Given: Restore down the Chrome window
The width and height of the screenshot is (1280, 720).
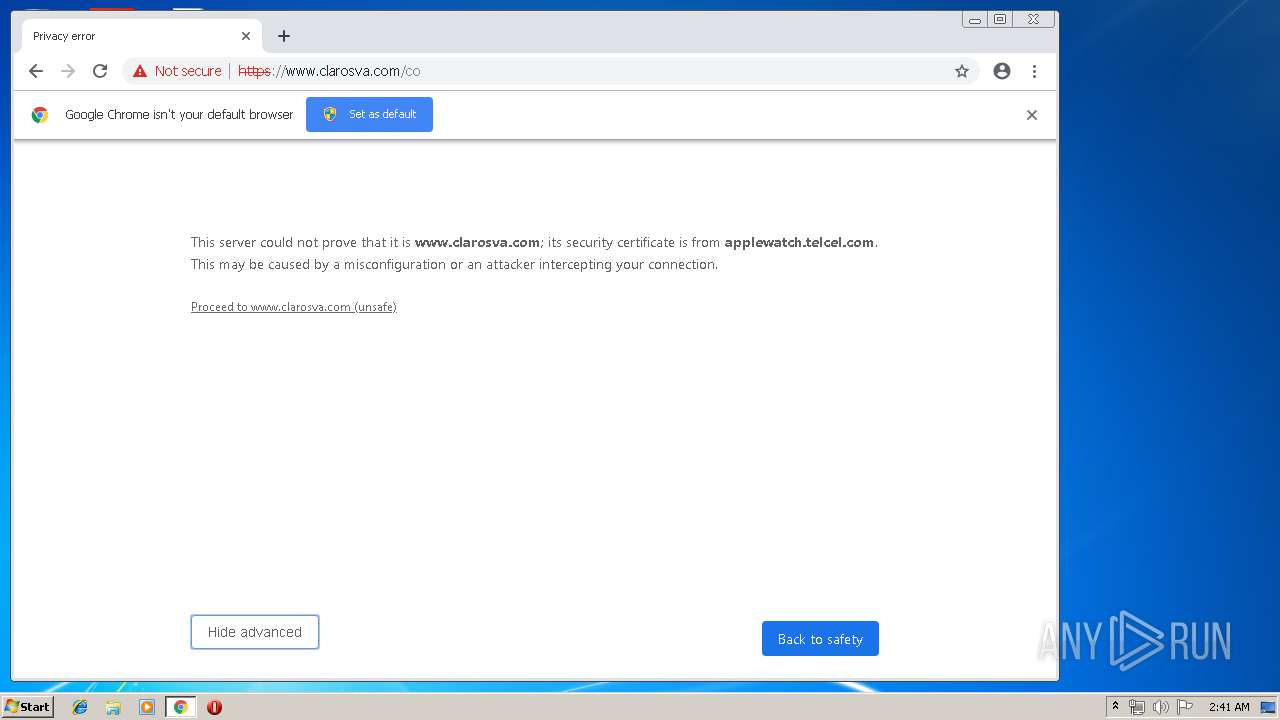Looking at the screenshot, I should pos(1000,19).
